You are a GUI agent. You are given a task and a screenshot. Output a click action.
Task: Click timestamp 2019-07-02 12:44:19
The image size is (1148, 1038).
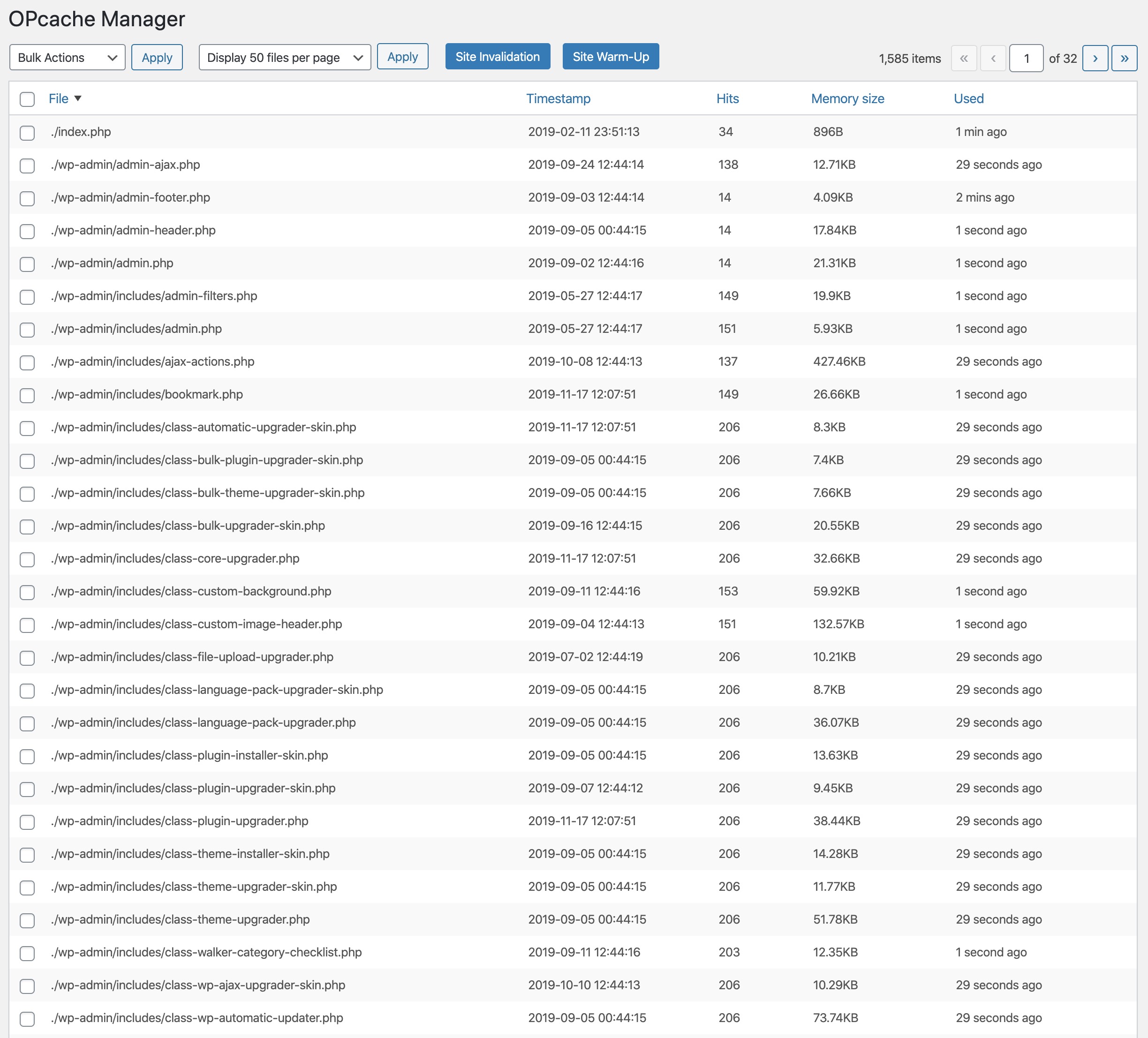click(x=585, y=656)
